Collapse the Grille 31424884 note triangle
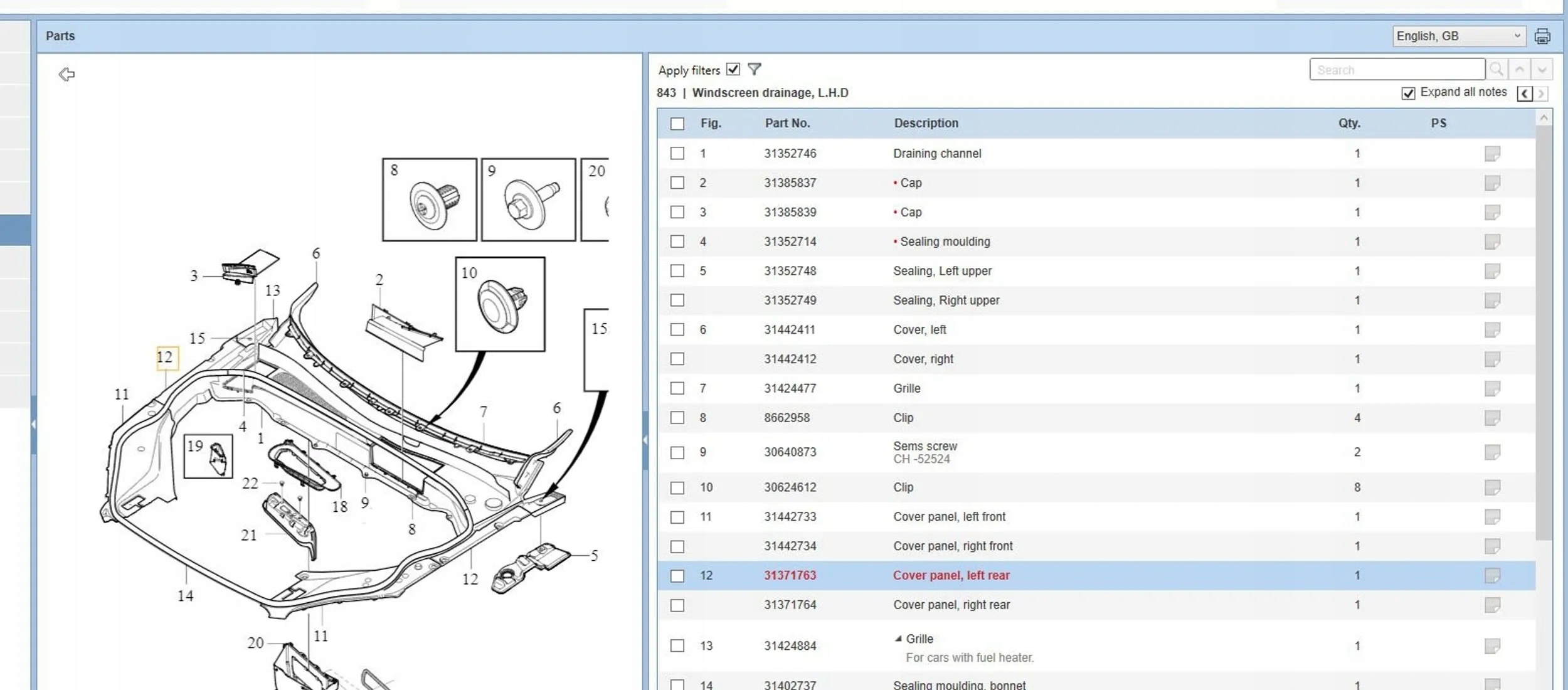The height and width of the screenshot is (690, 1568). click(x=898, y=639)
